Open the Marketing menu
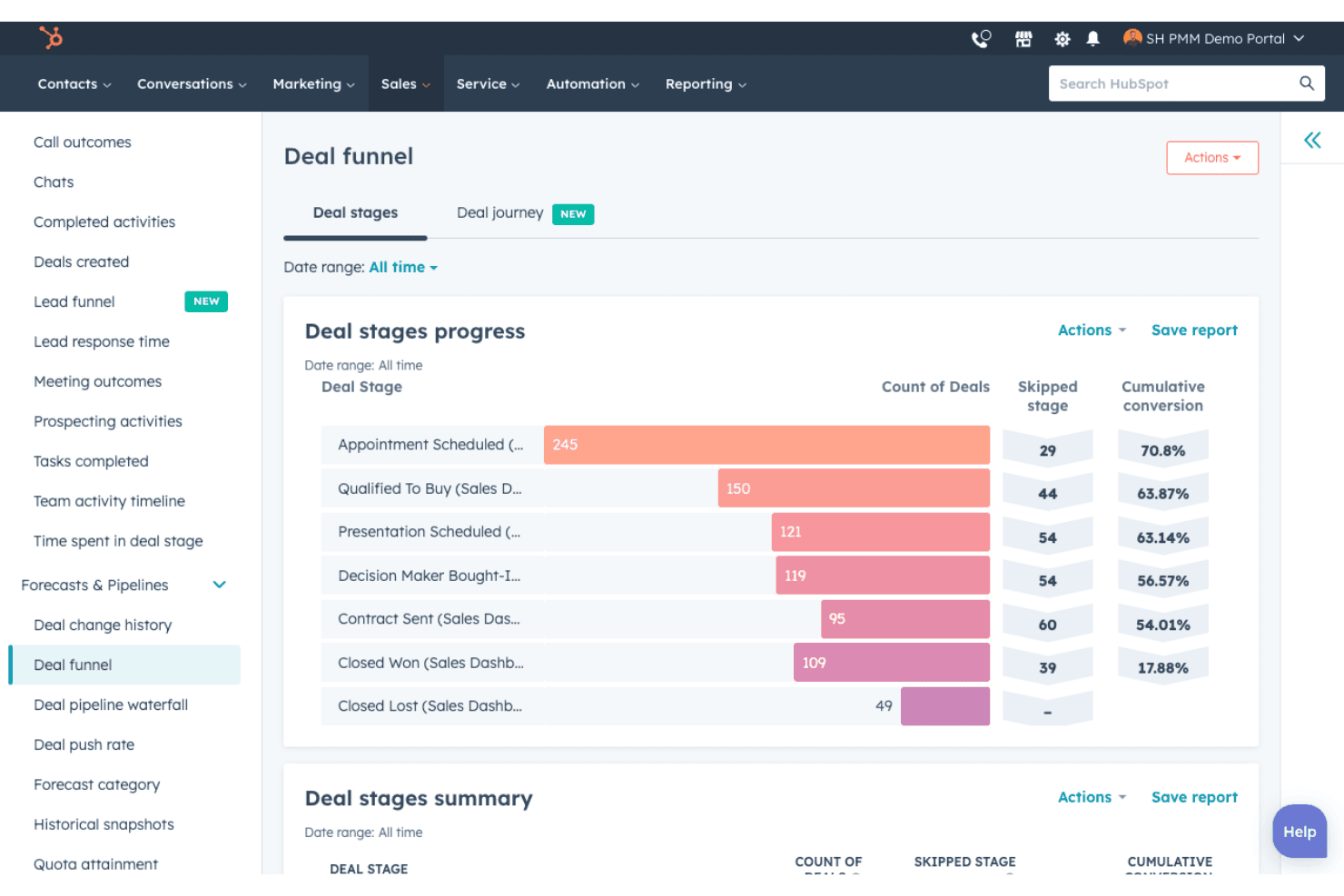Image resolution: width=1344 pixels, height=896 pixels. [314, 84]
